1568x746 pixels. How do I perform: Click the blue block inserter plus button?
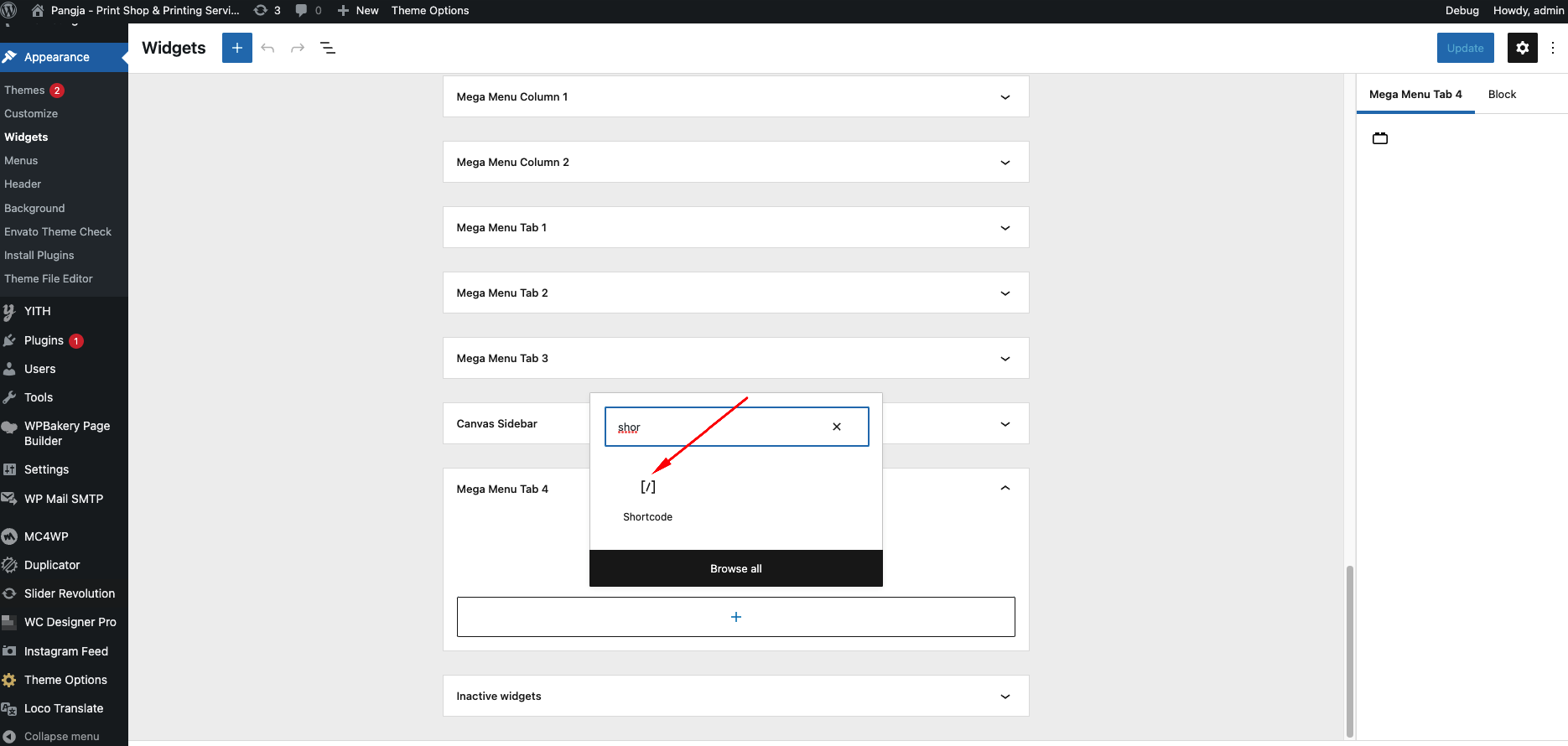[237, 48]
